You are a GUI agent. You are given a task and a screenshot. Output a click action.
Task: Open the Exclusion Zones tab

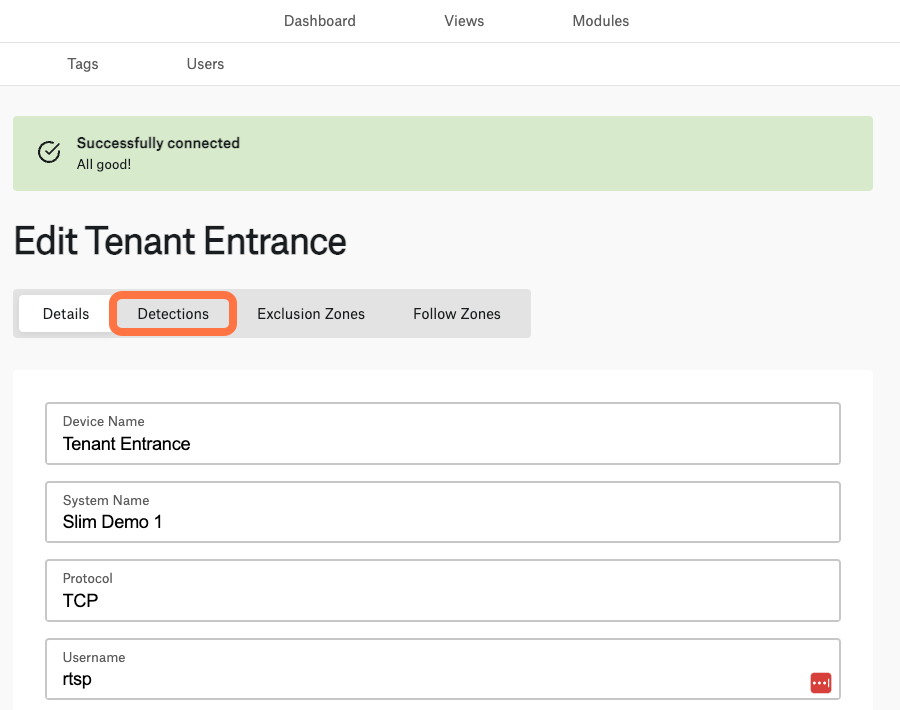click(311, 314)
